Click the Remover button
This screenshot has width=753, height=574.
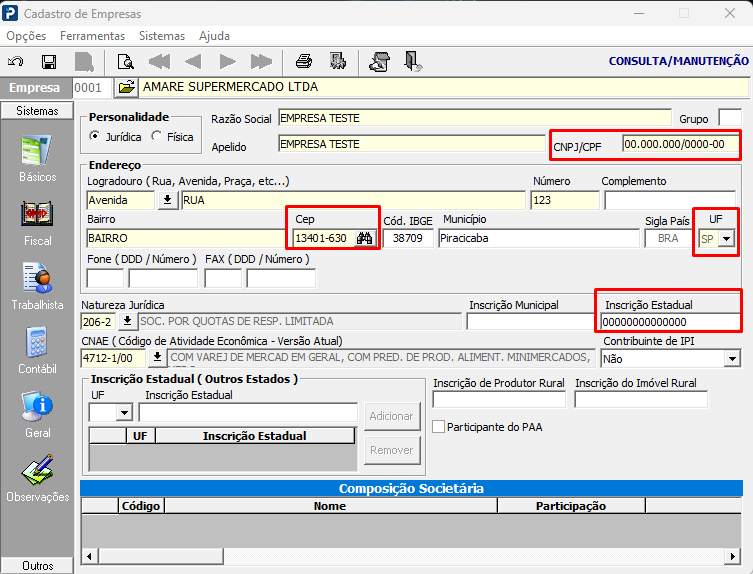click(392, 450)
